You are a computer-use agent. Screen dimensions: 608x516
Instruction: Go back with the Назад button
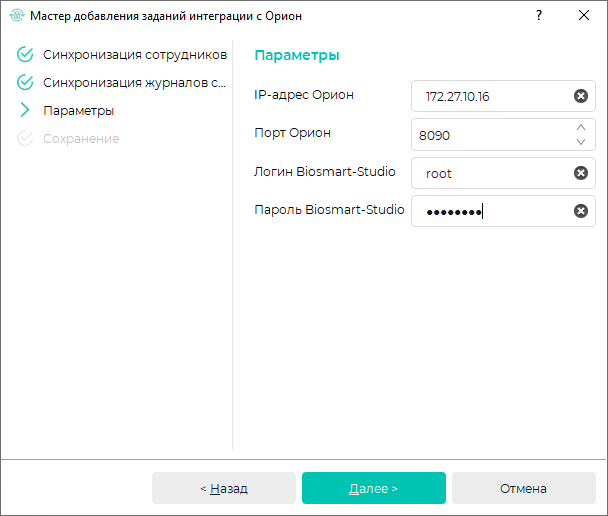pos(224,488)
